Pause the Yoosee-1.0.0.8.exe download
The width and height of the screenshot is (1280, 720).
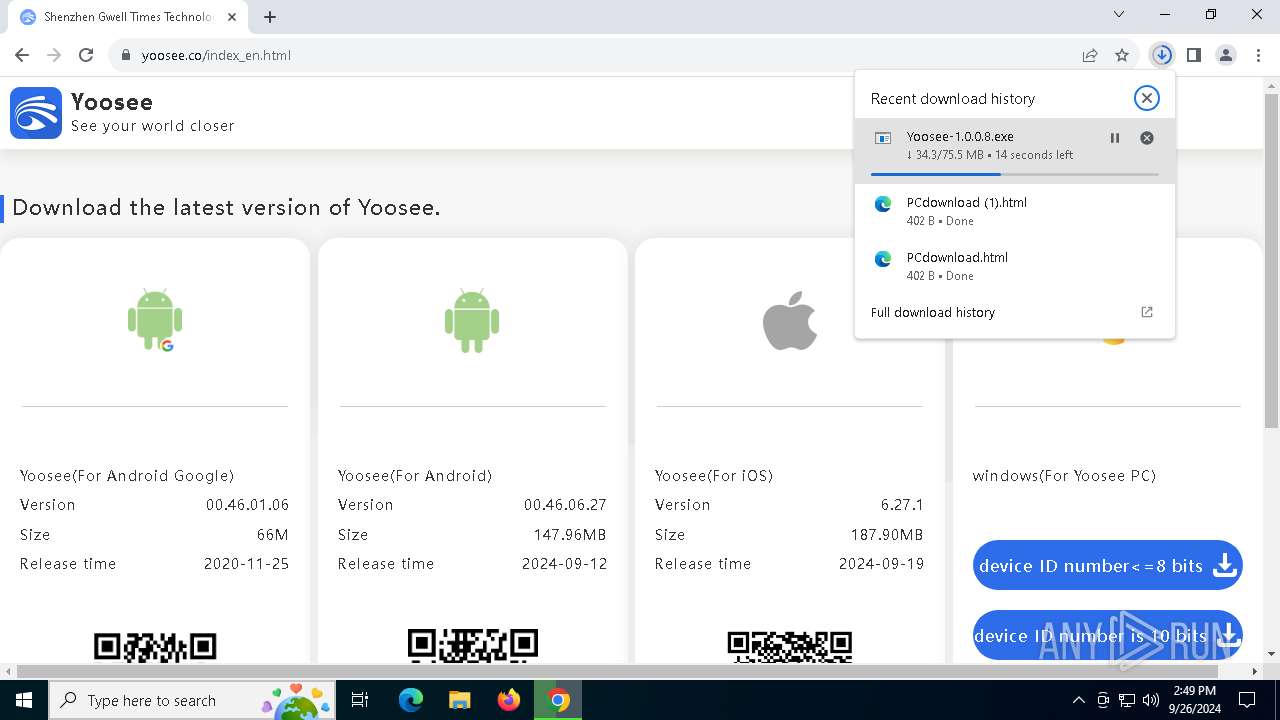pyautogui.click(x=1115, y=138)
